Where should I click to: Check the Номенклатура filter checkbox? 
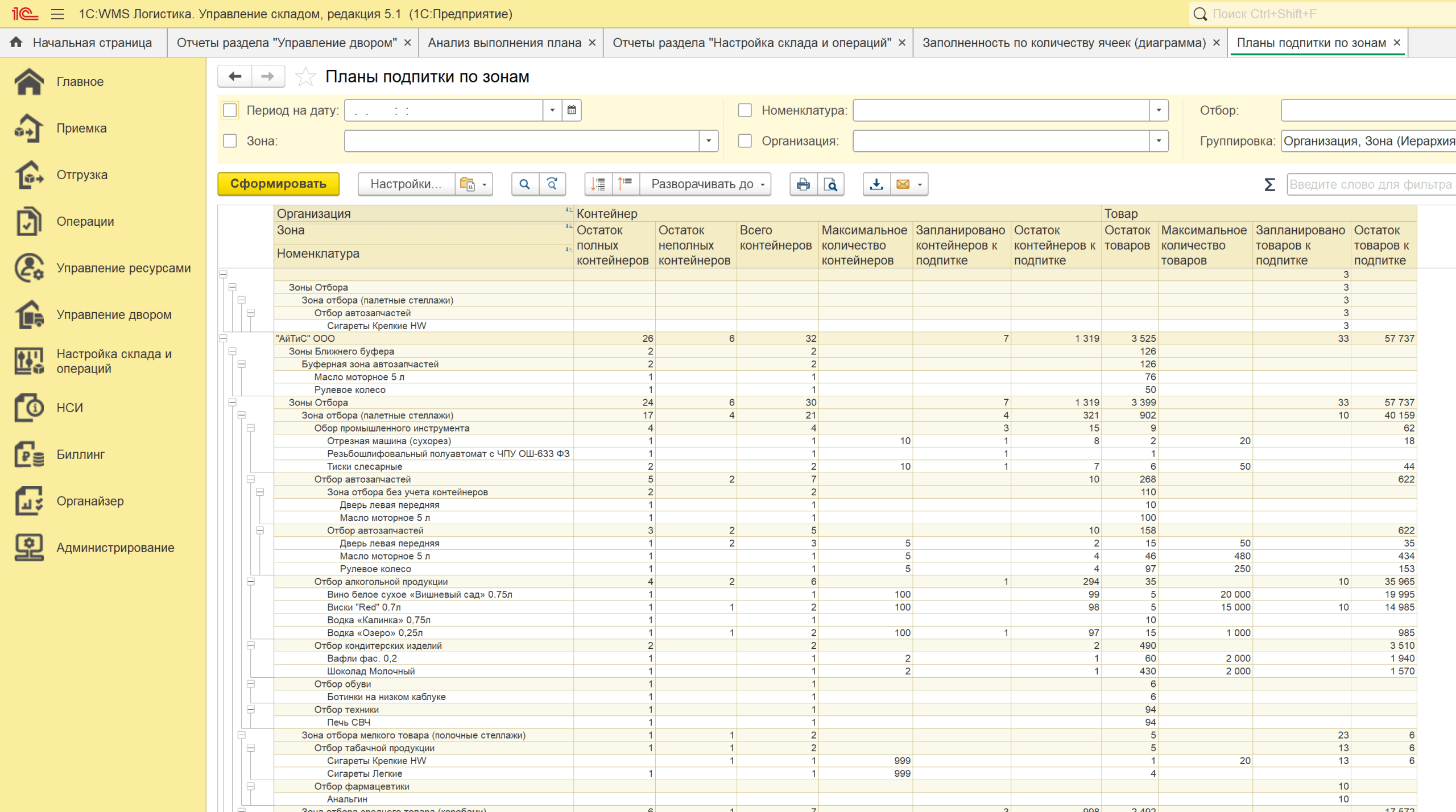coord(744,110)
